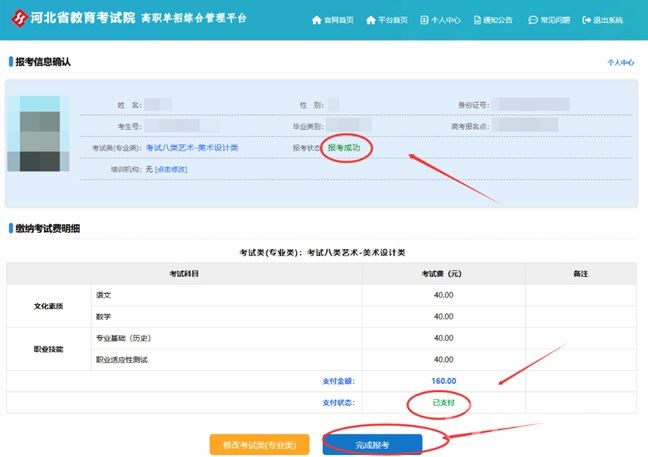Click the chat bubble icon beside 常见问题

pyautogui.click(x=533, y=20)
